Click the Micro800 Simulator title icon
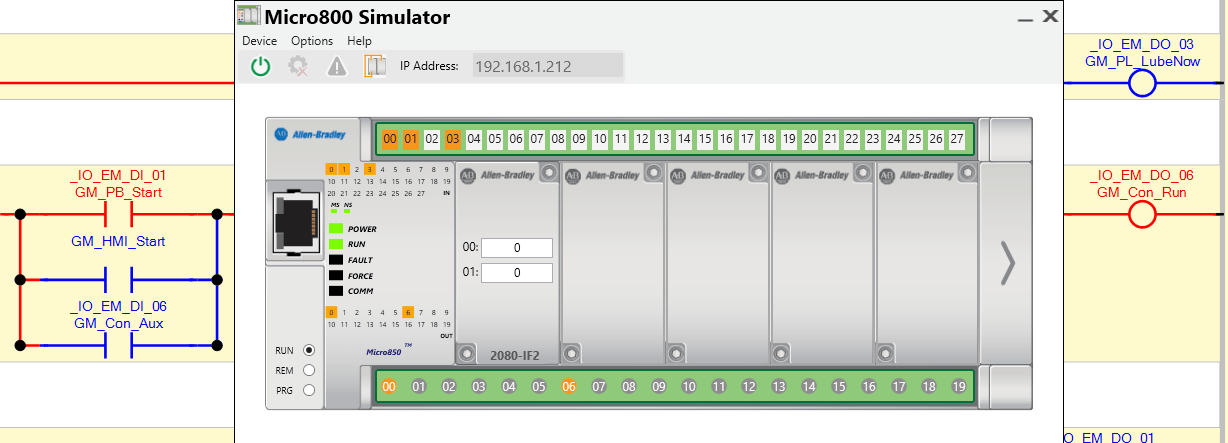The image size is (1228, 443). [248, 16]
